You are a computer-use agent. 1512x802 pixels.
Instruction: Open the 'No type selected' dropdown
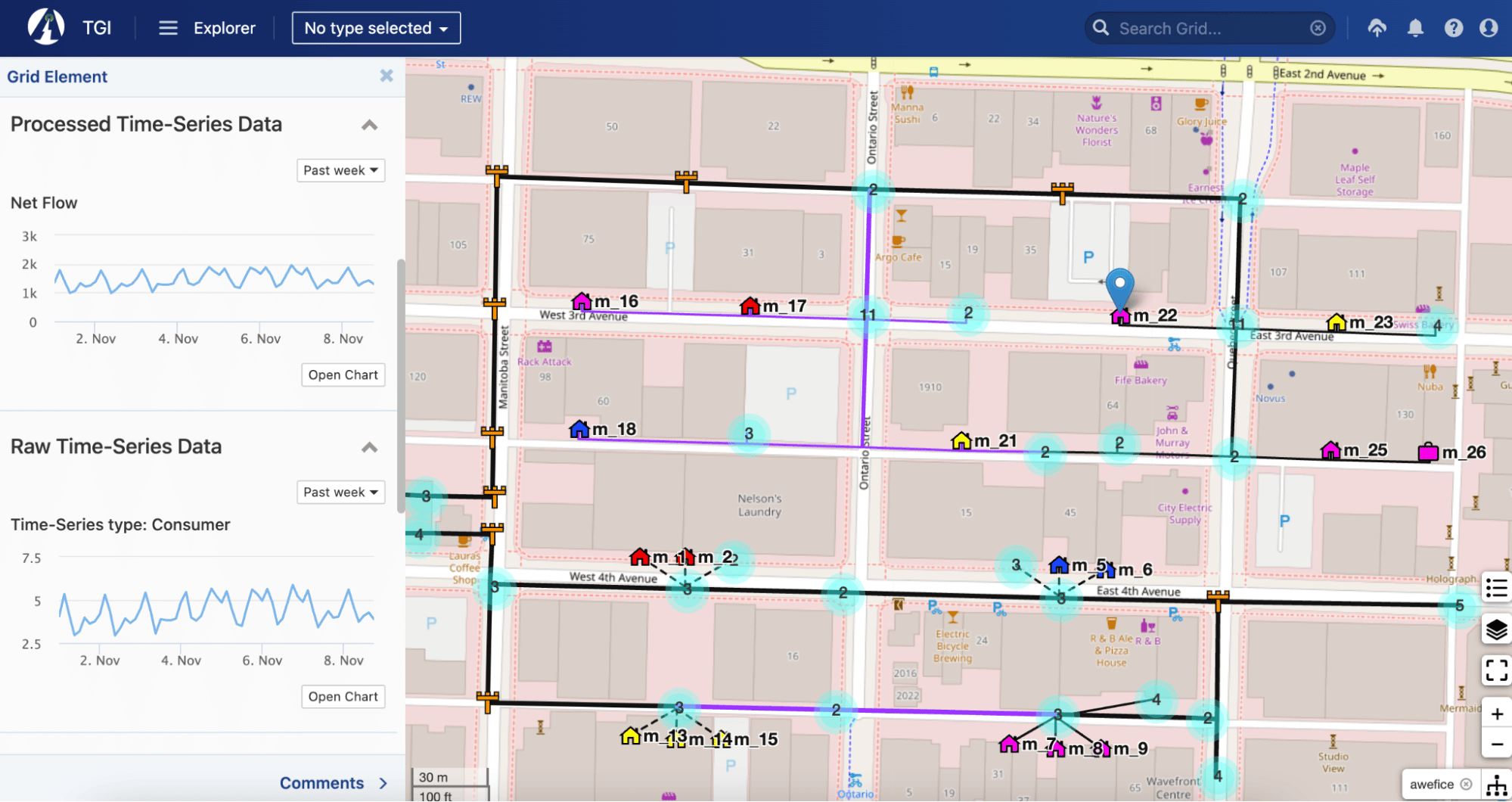point(376,27)
